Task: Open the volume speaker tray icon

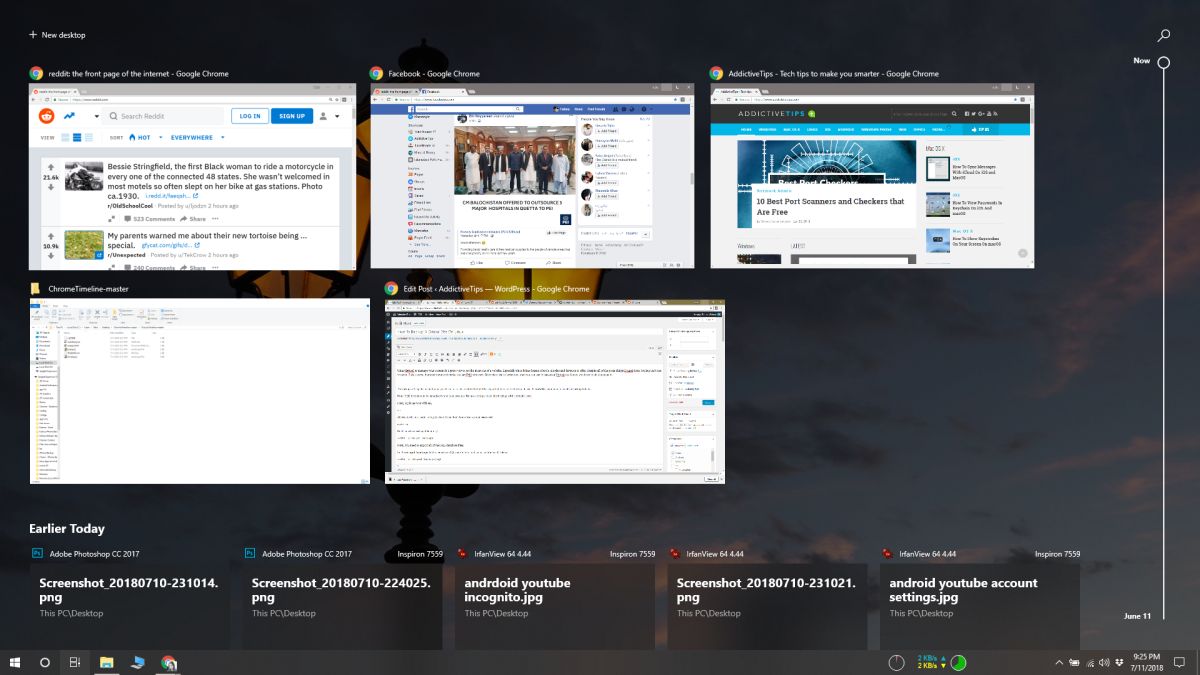Action: click(1105, 662)
